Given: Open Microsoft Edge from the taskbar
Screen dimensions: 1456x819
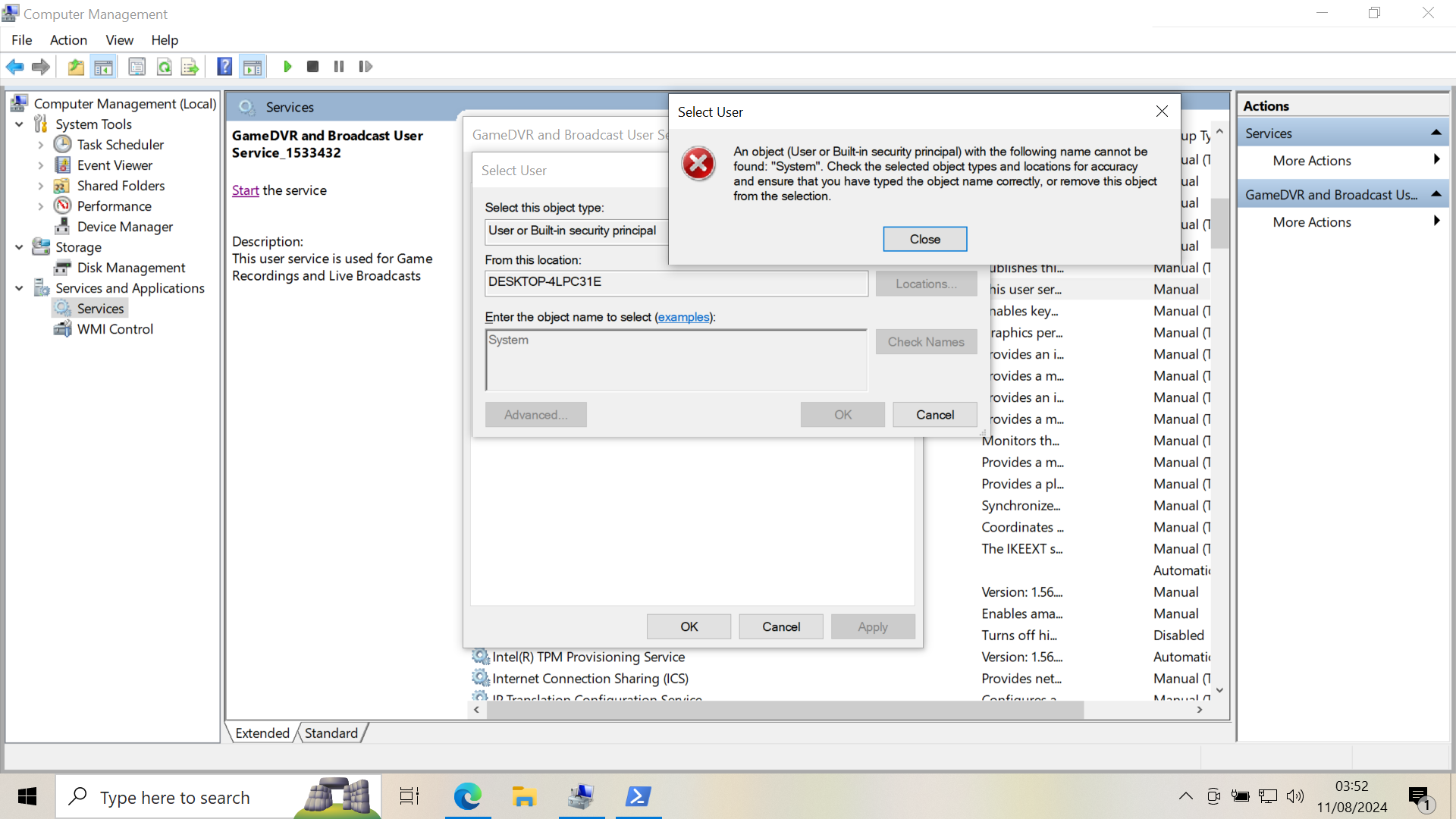Looking at the screenshot, I should pyautogui.click(x=468, y=796).
